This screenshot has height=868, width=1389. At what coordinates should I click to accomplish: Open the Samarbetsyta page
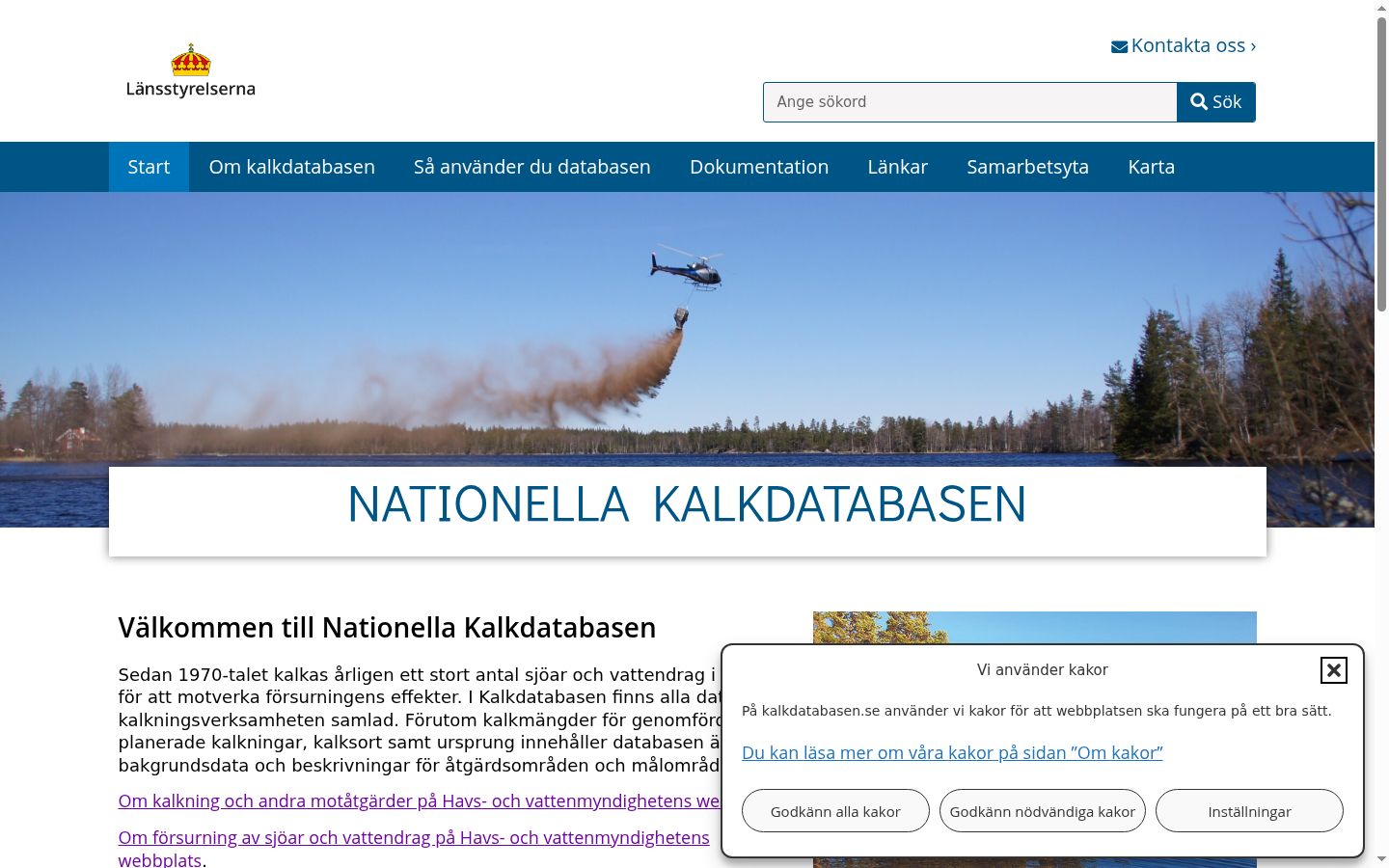click(x=1028, y=167)
